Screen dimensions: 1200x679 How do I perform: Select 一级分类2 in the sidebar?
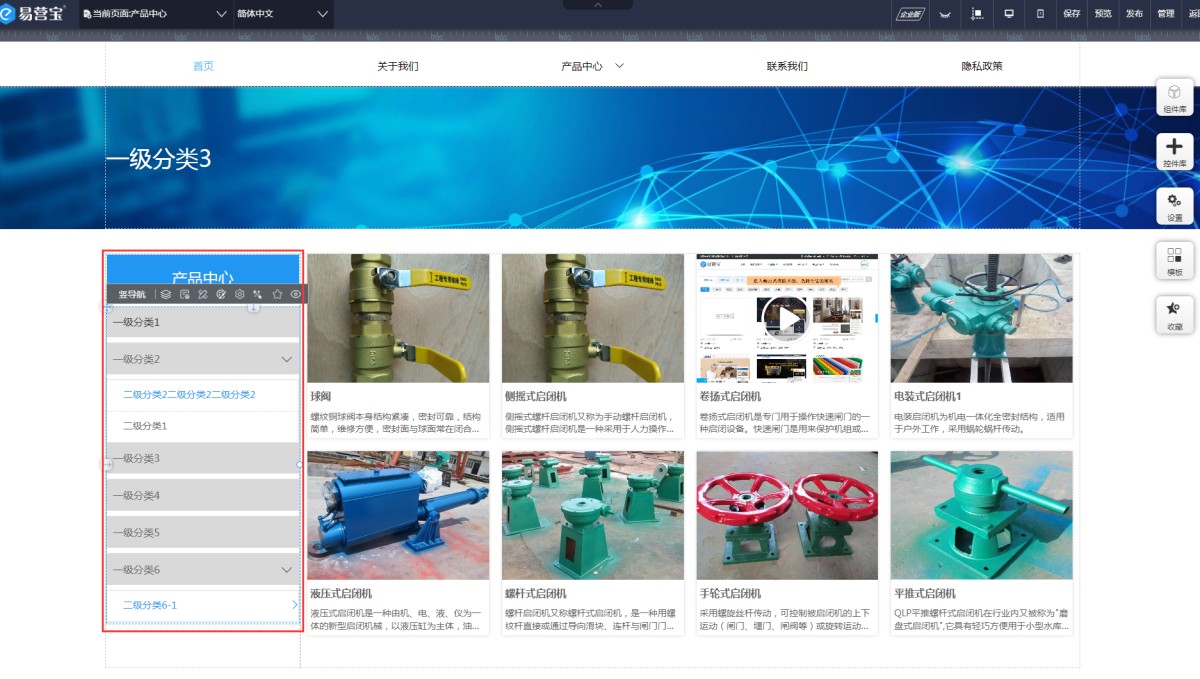[x=203, y=359]
